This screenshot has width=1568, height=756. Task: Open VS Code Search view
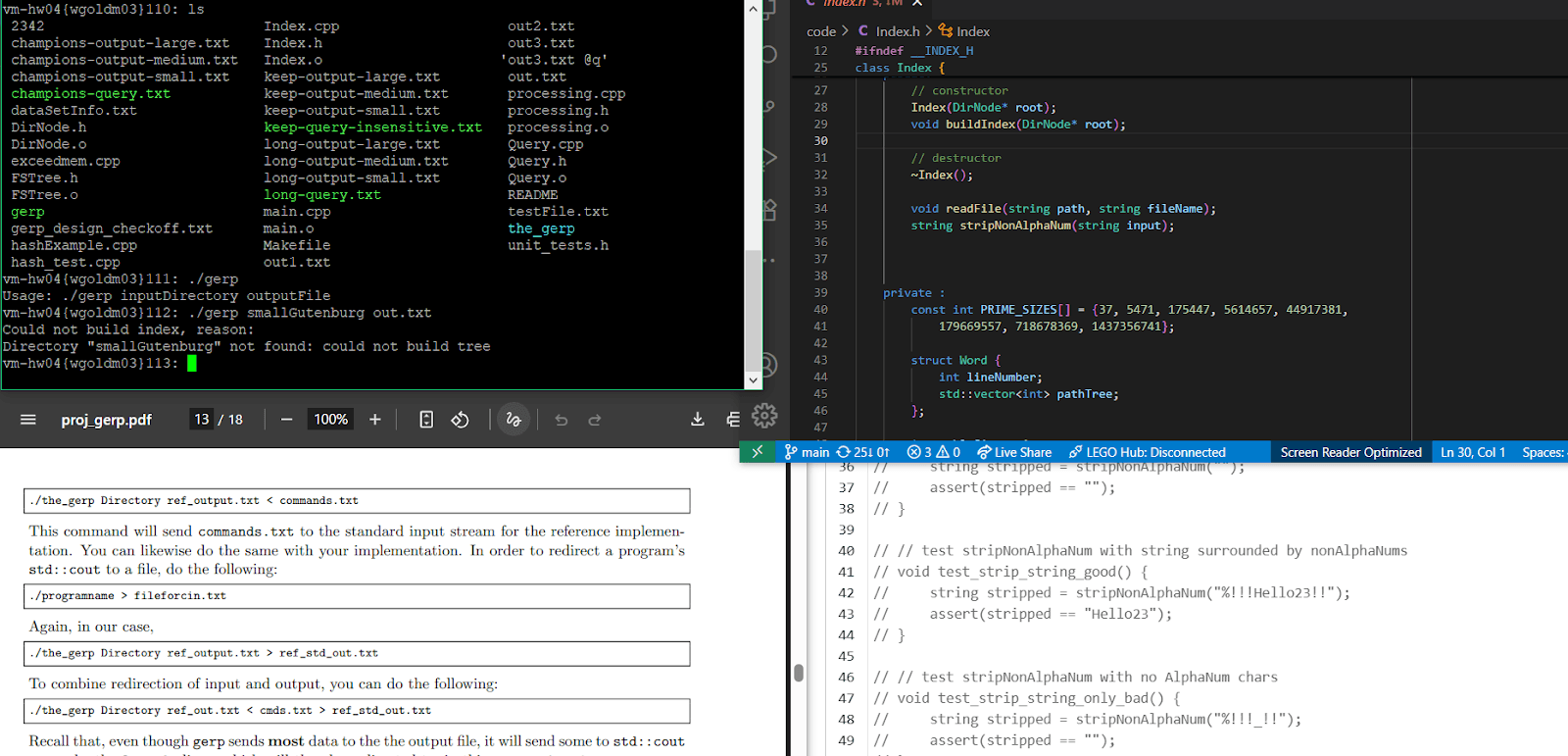pos(769,54)
